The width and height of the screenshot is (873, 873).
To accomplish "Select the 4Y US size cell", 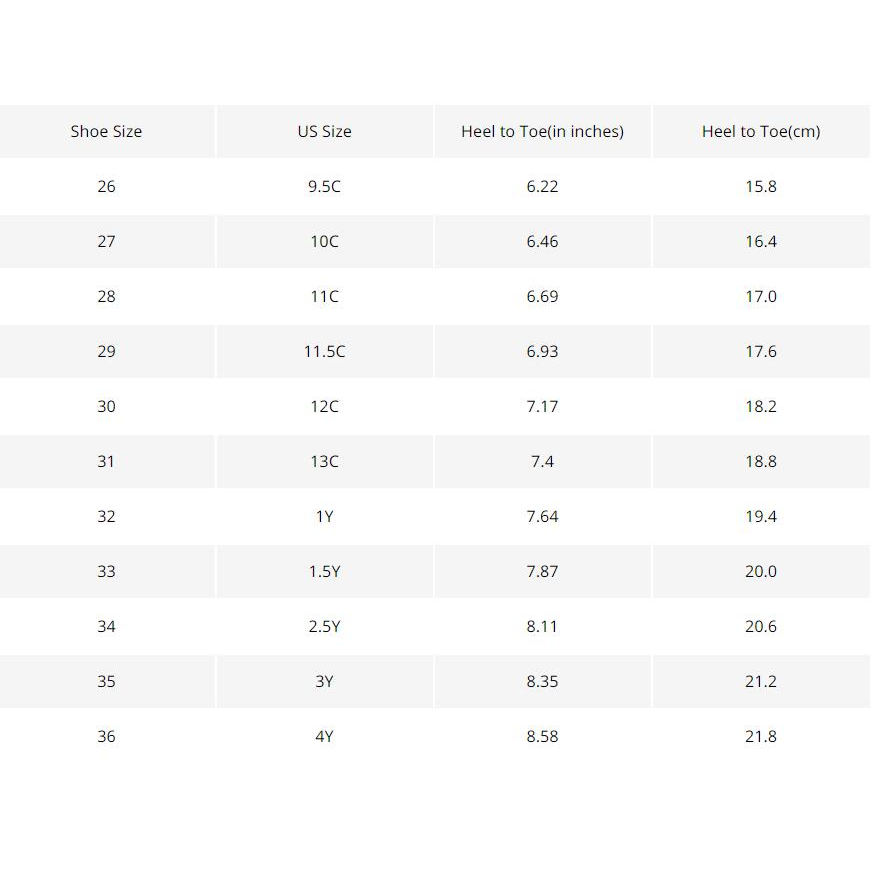I will (325, 737).
